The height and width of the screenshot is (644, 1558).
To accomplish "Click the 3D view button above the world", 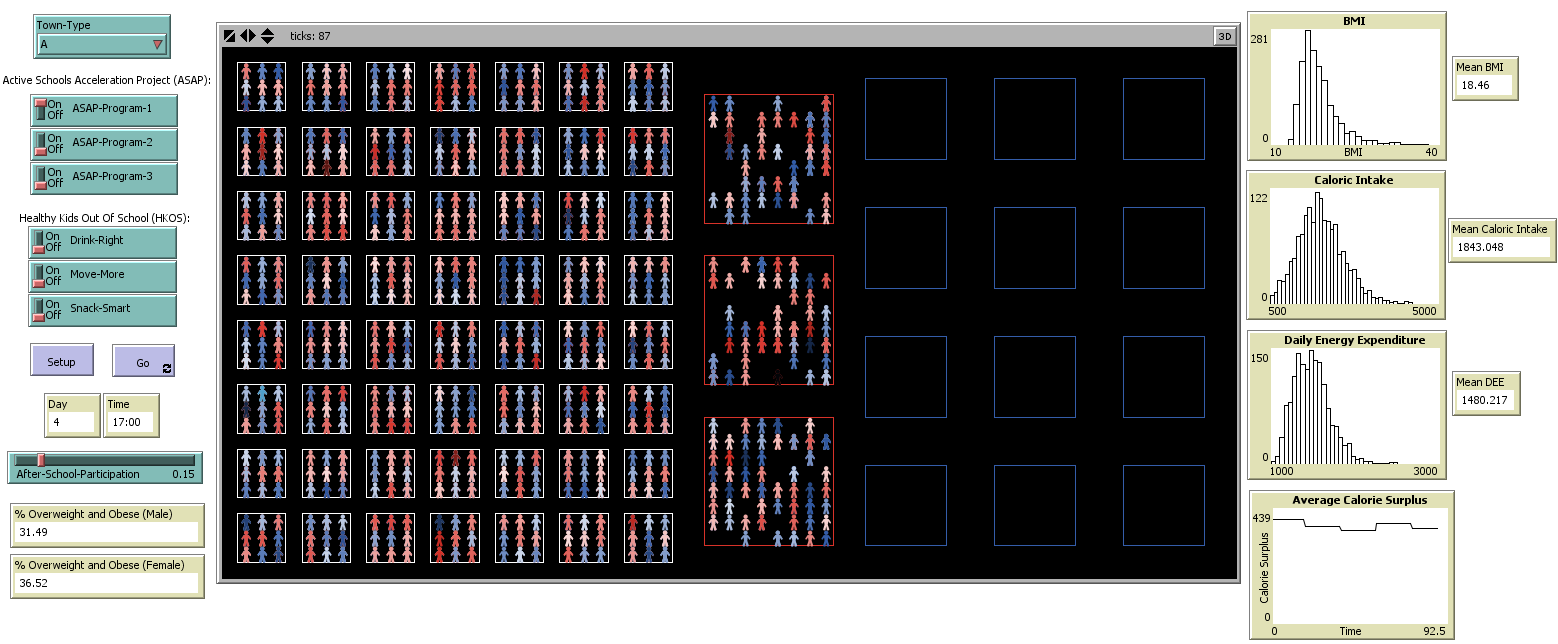I will tap(1224, 35).
